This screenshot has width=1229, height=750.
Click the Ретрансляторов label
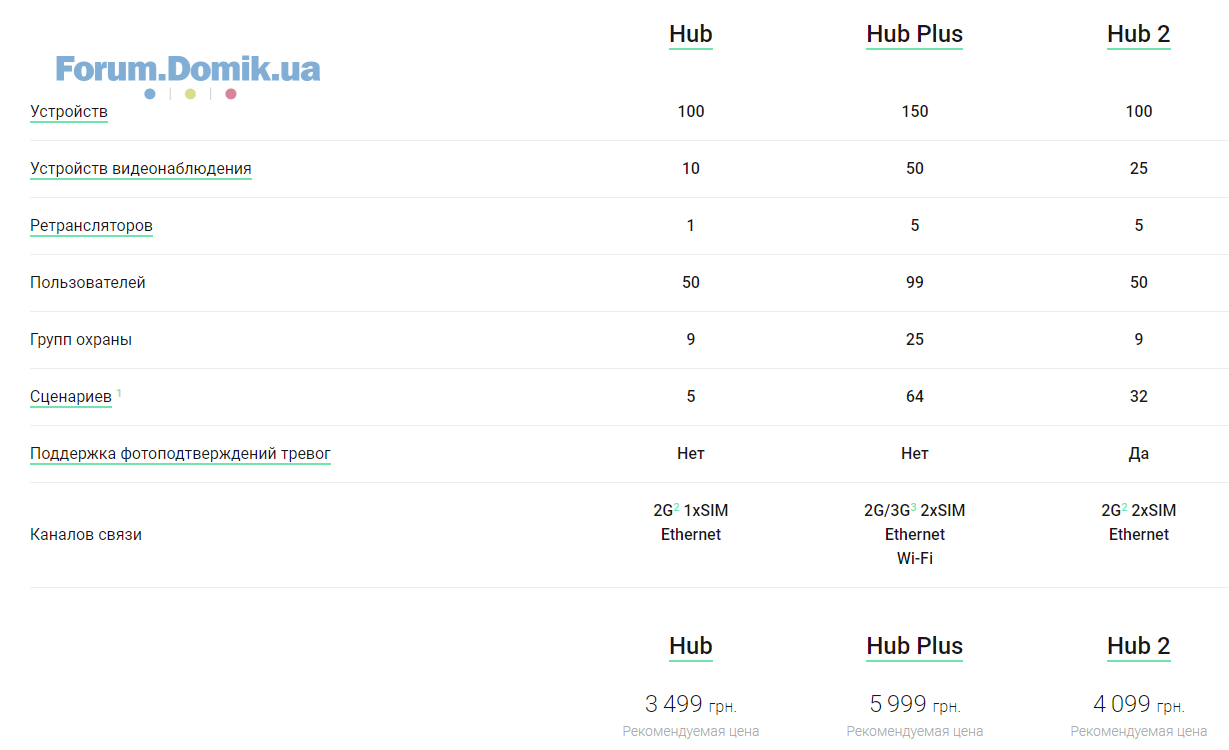click(x=91, y=226)
